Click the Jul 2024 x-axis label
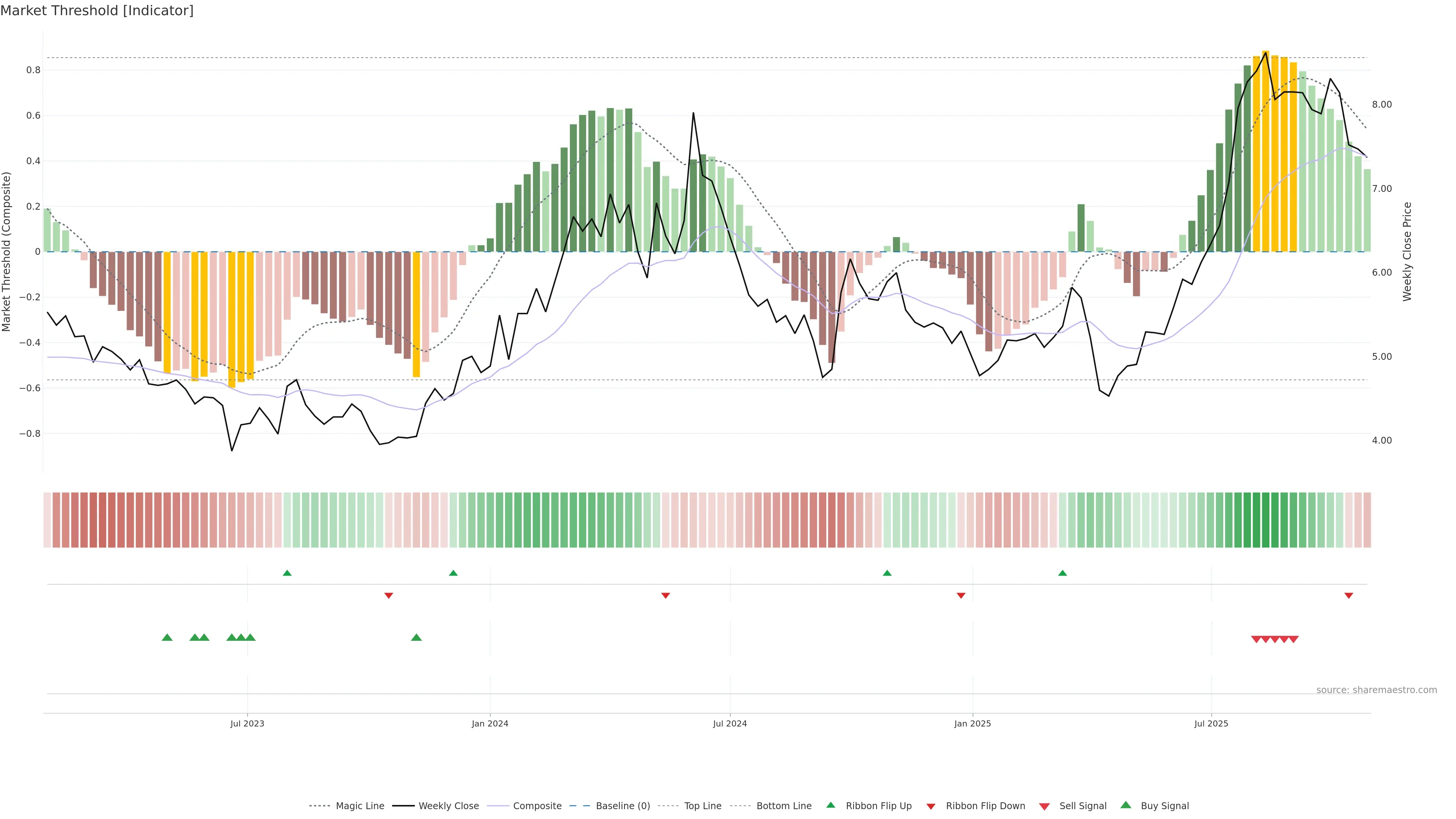 tap(730, 723)
